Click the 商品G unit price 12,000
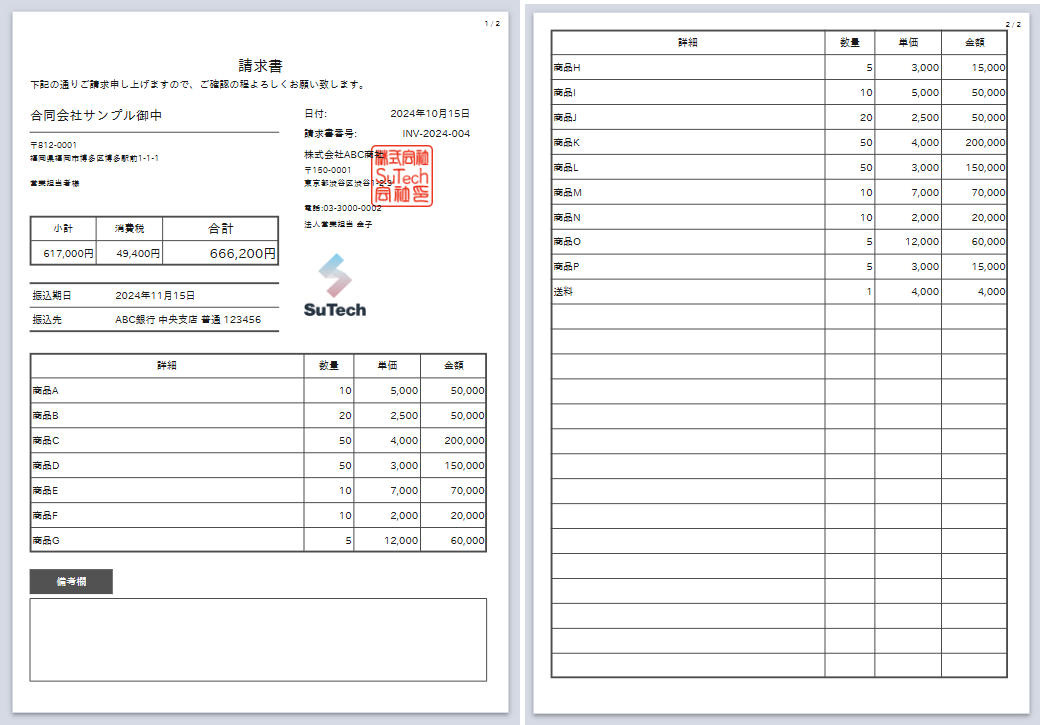The width and height of the screenshot is (1040, 725). pyautogui.click(x=400, y=540)
